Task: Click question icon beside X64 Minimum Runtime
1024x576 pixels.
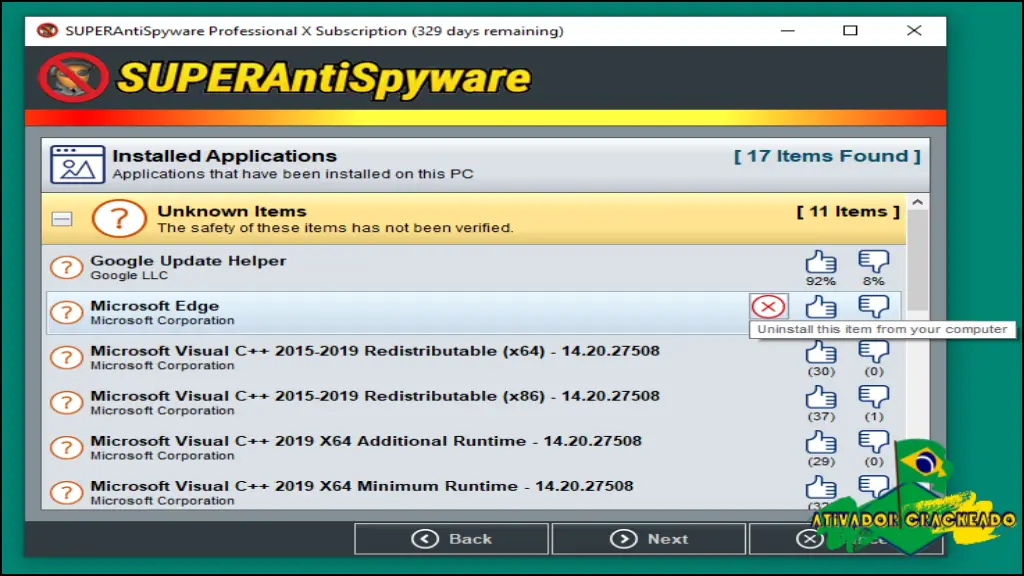Action: click(67, 493)
